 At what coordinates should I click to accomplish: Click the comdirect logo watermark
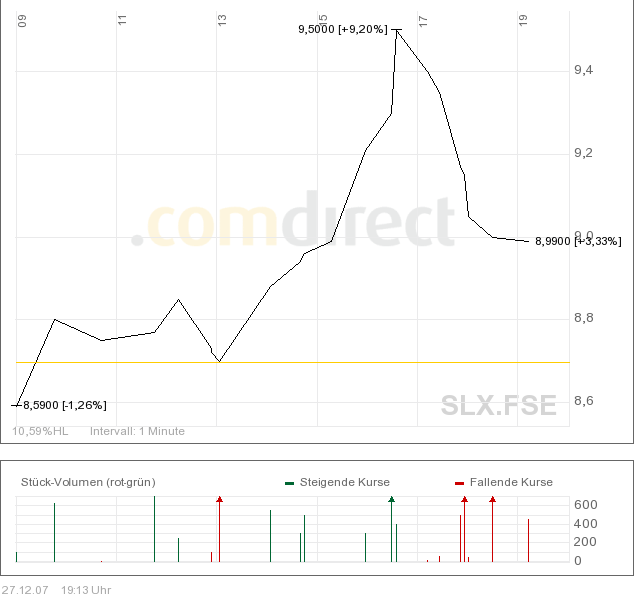point(300,223)
